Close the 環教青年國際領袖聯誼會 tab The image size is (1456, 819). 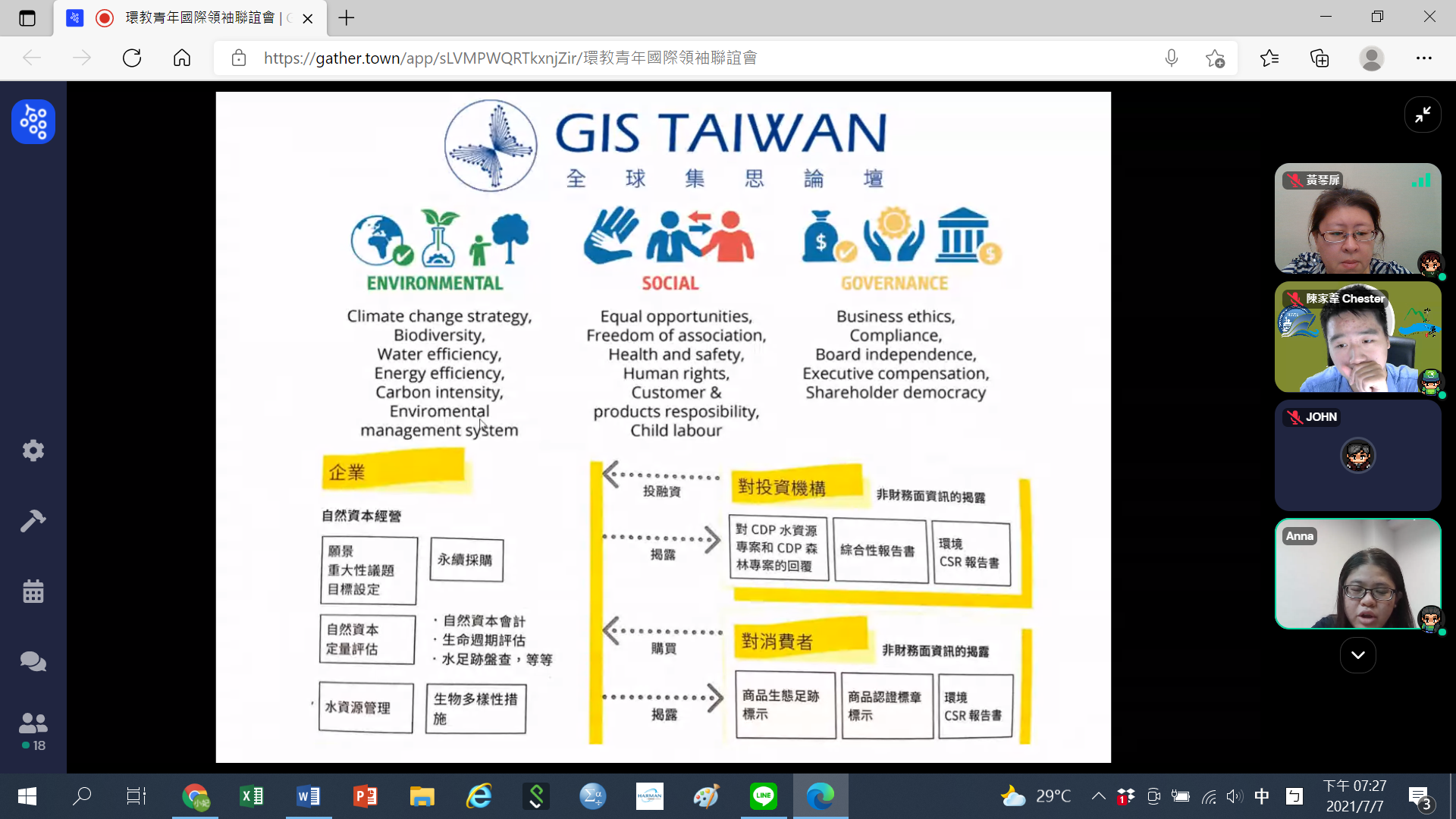click(x=308, y=18)
